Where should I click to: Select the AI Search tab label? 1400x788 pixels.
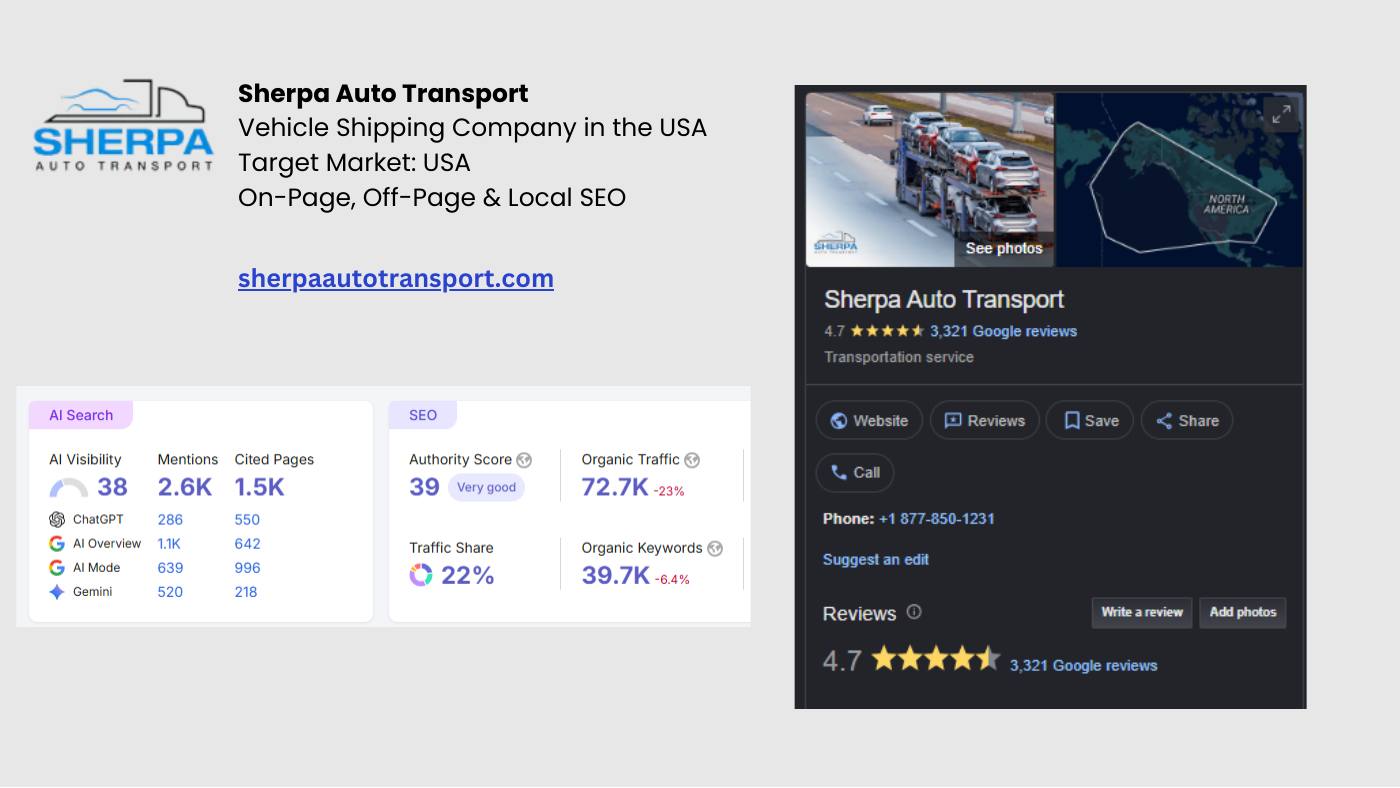(81, 415)
